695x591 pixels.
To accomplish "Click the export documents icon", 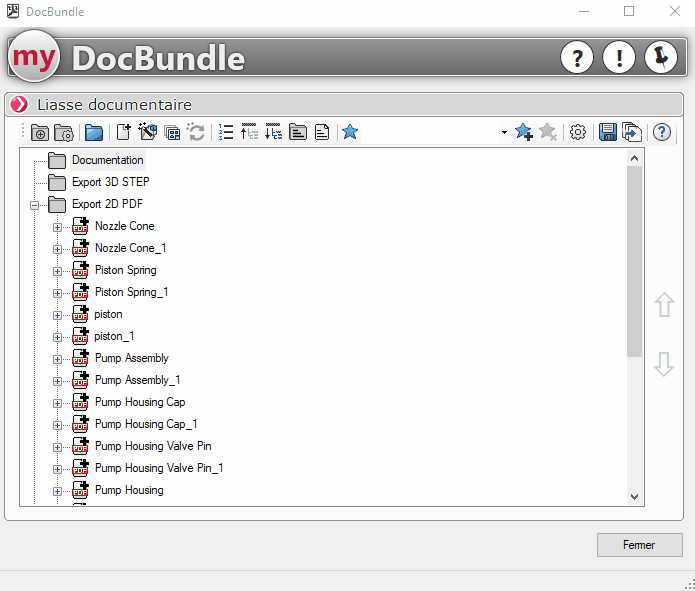I will click(x=630, y=132).
